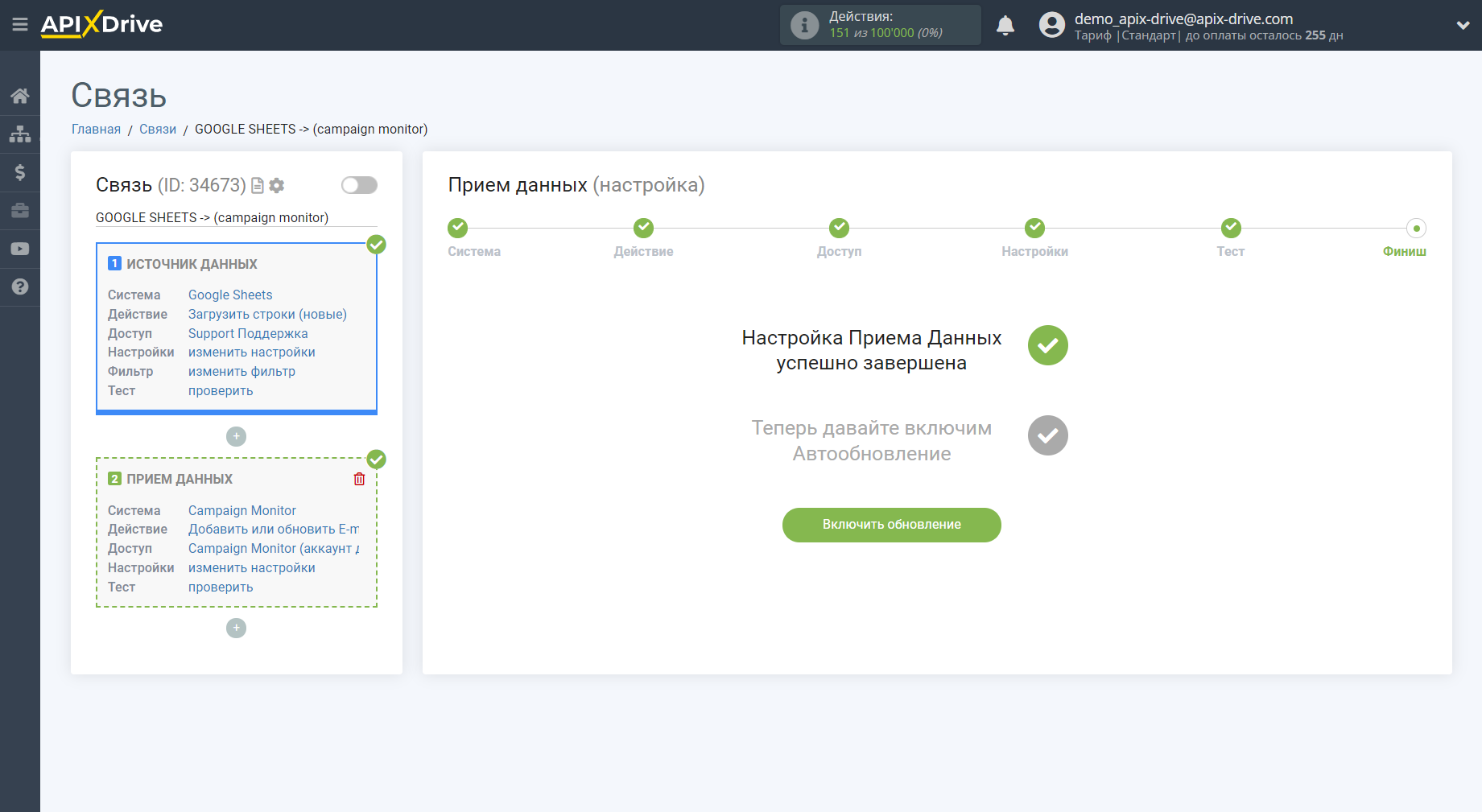Image resolution: width=1482 pixels, height=812 pixels.
Task: Click the green check on receiver block
Action: 376,460
